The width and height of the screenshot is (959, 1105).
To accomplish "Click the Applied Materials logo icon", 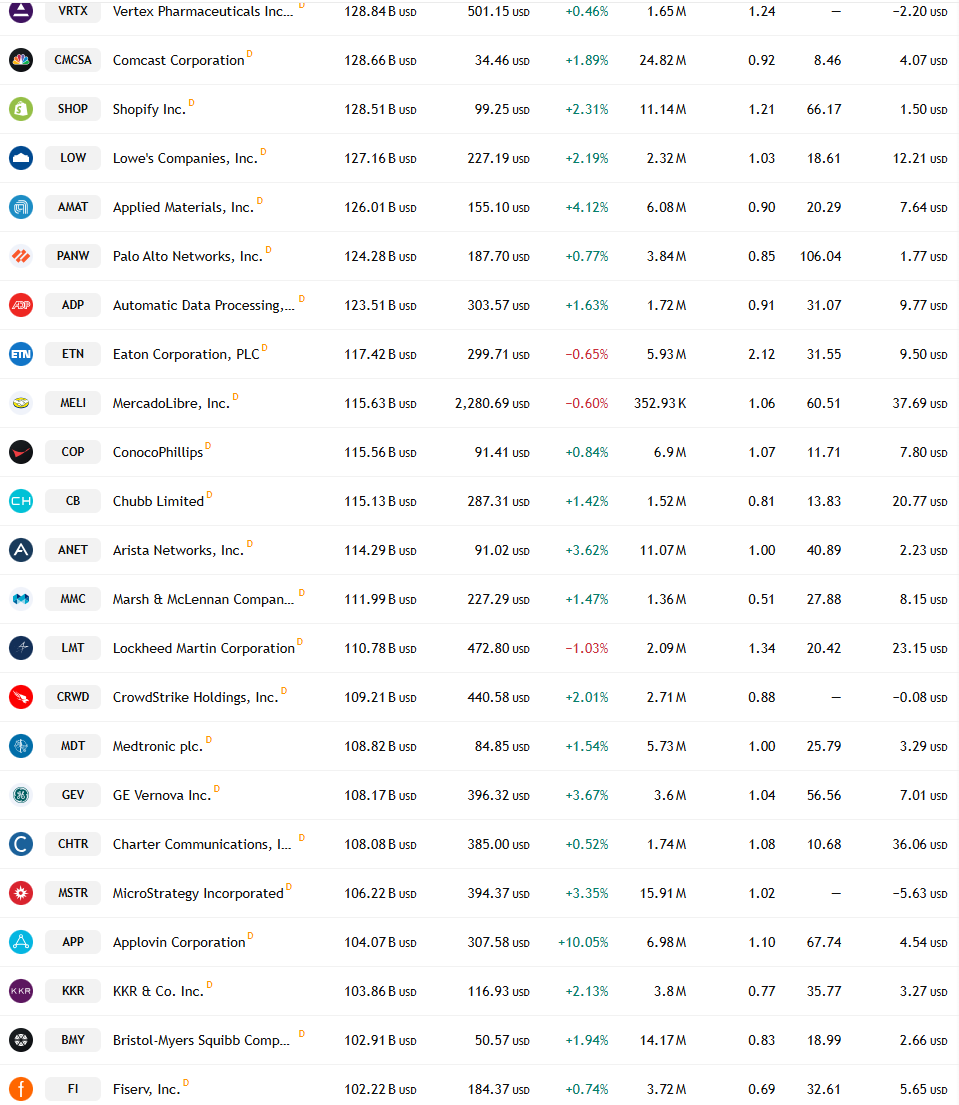I will pyautogui.click(x=21, y=207).
